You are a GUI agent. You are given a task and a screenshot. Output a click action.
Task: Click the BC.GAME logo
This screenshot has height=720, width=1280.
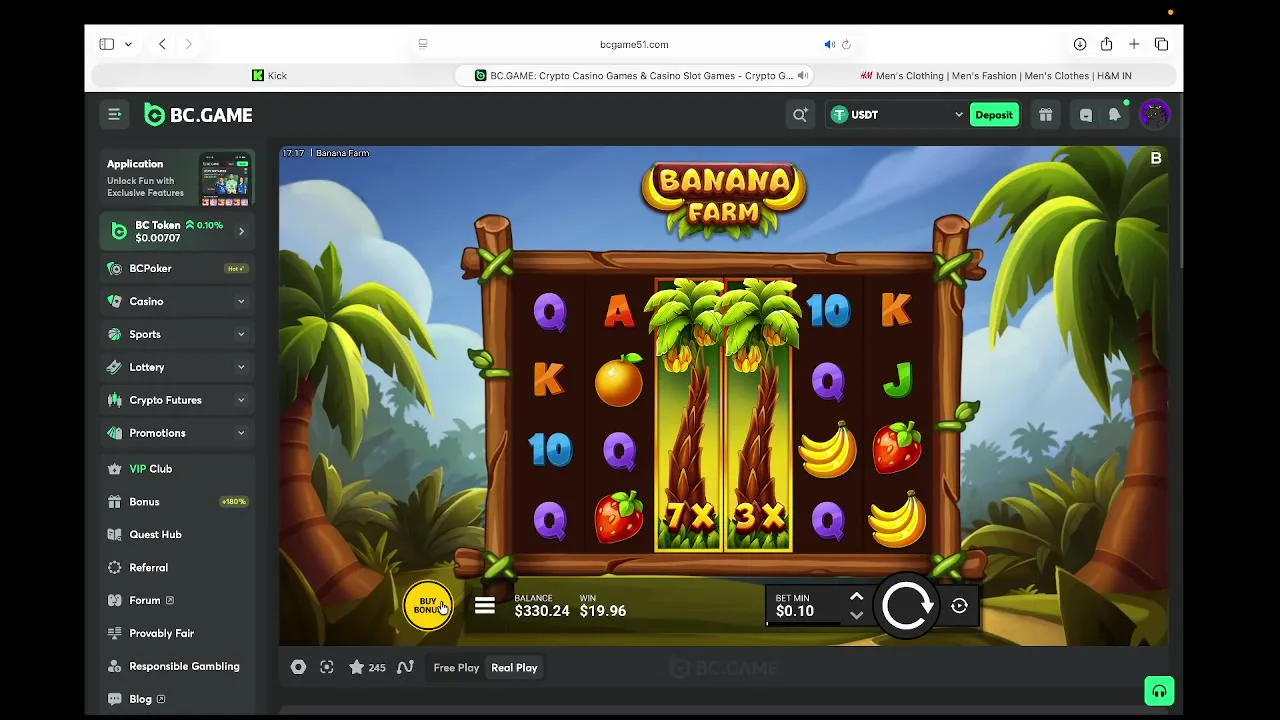[198, 115]
